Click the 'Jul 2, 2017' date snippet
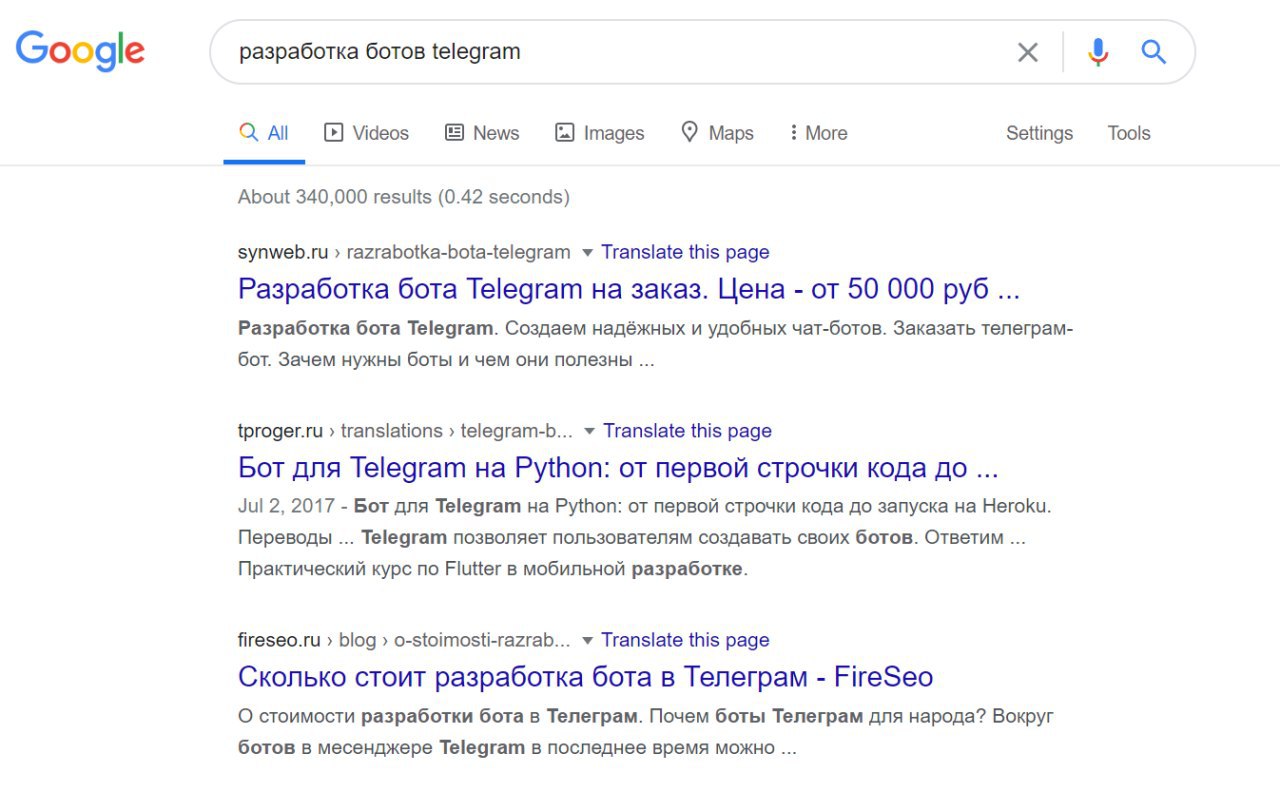 [x=286, y=506]
